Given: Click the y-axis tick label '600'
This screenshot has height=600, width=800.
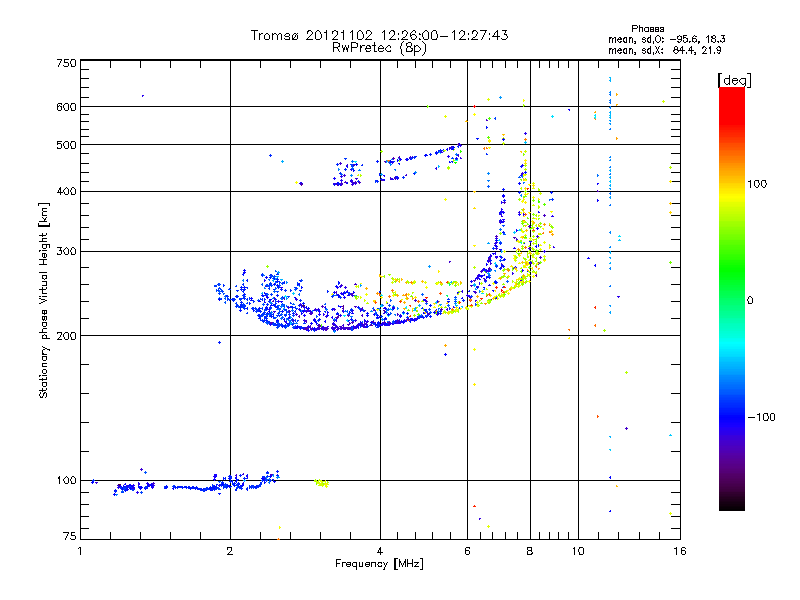Looking at the screenshot, I should (66, 107).
